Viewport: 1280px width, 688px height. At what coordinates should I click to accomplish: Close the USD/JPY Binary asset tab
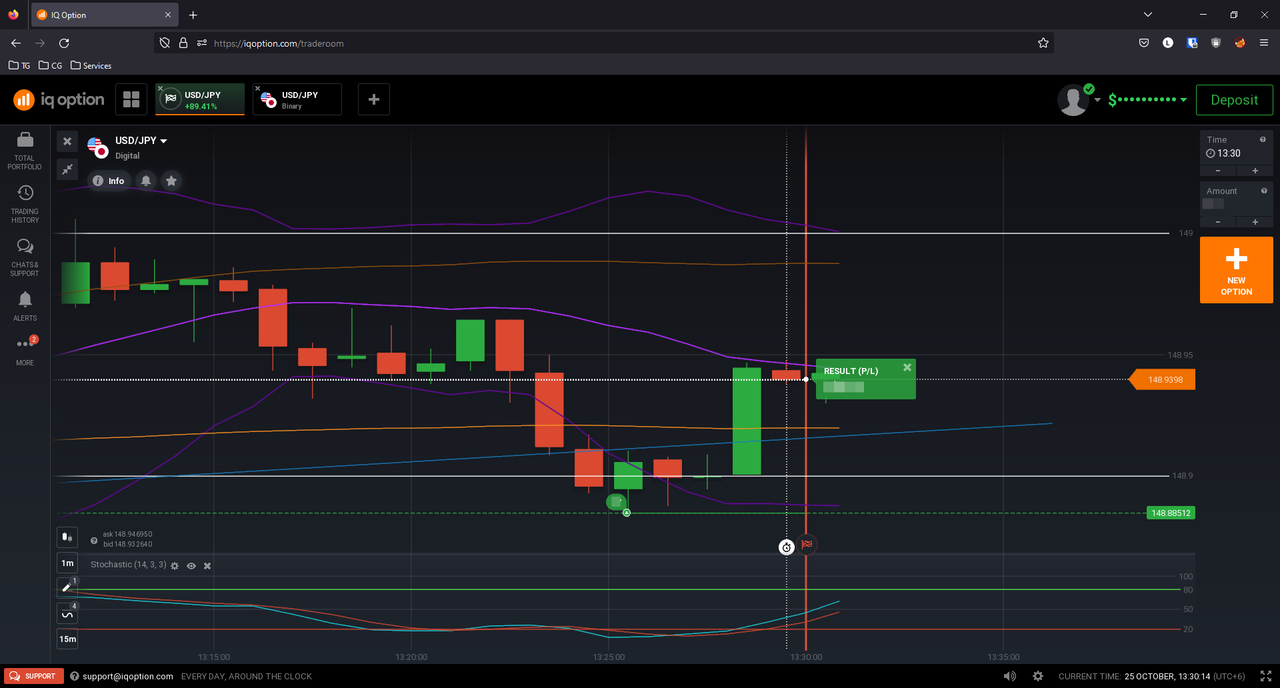[257, 88]
